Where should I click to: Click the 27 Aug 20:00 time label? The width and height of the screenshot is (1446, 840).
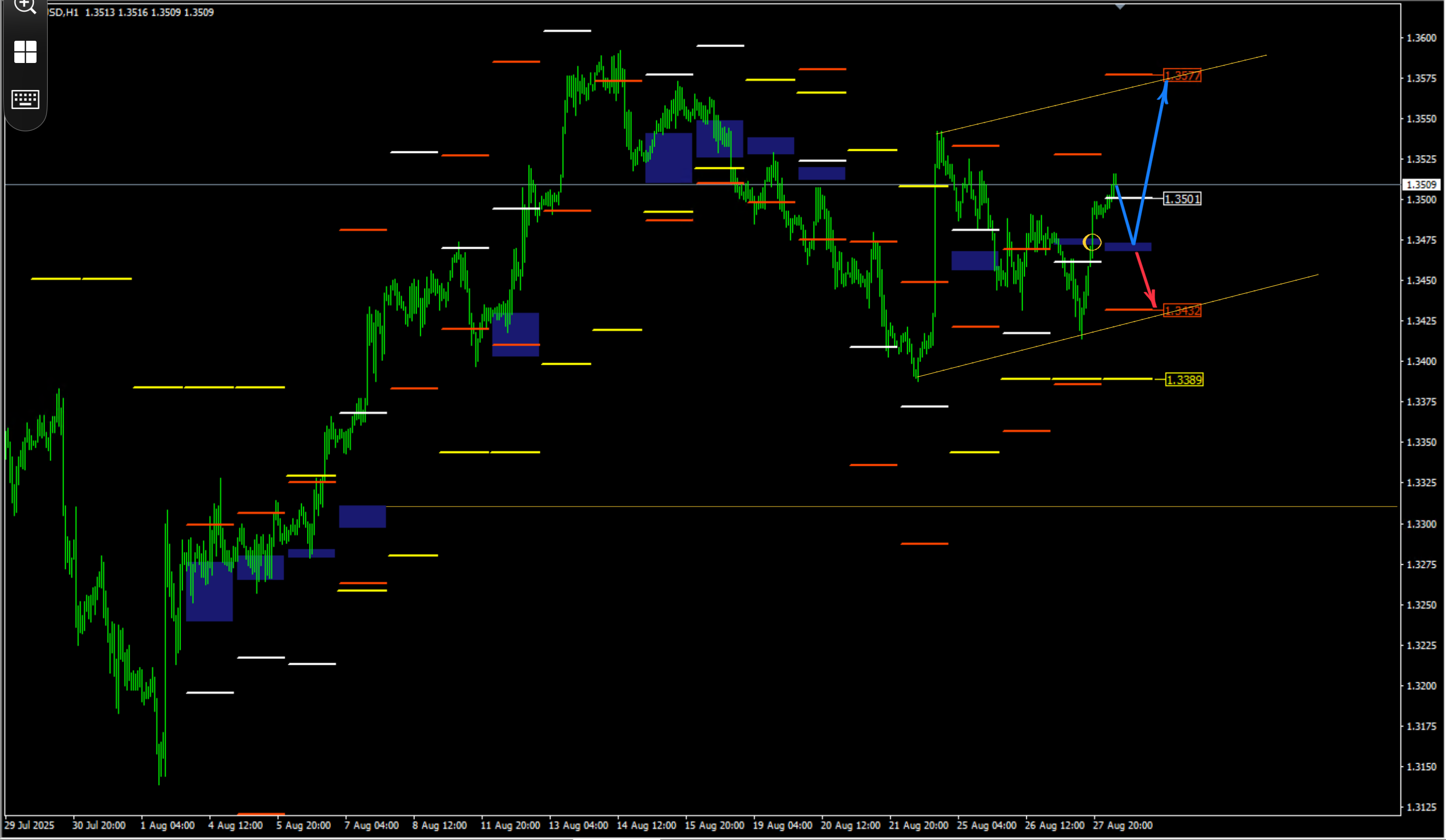click(x=1122, y=825)
